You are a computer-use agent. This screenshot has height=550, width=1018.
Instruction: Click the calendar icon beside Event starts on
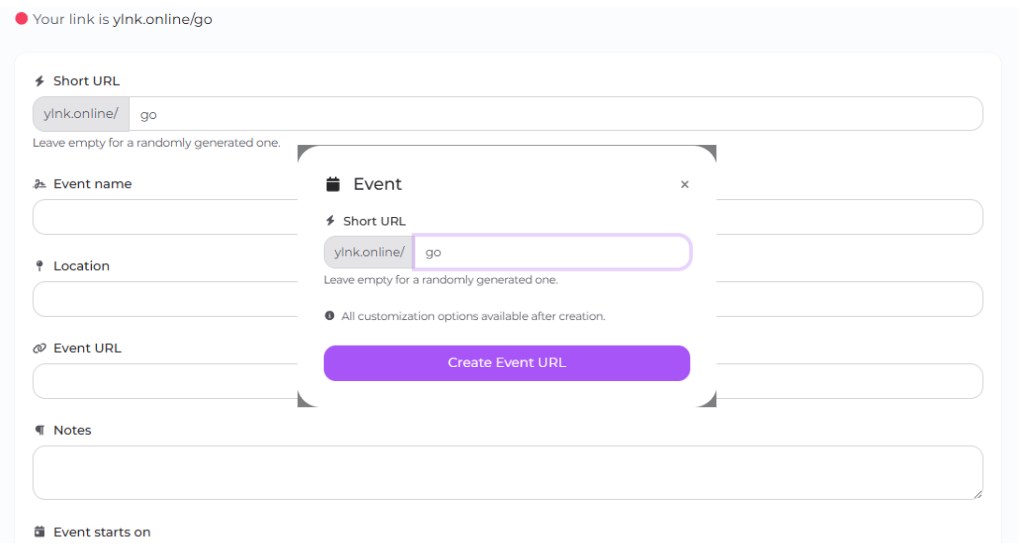pyautogui.click(x=40, y=532)
